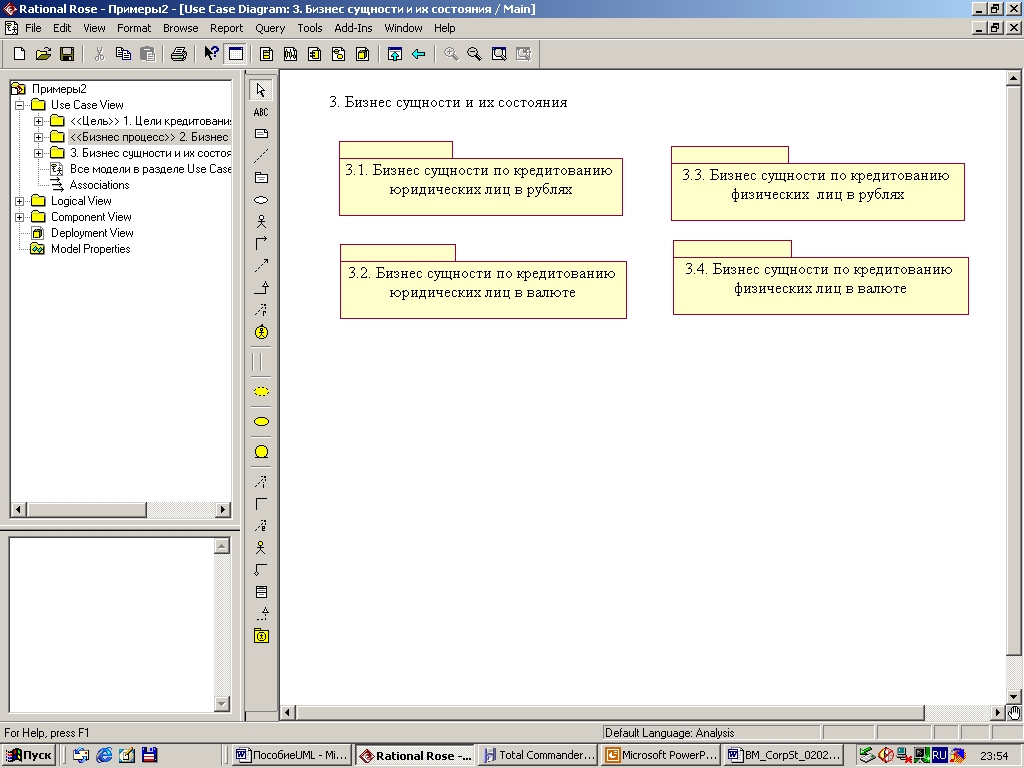
Task: Open the File menu
Action: 33,28
